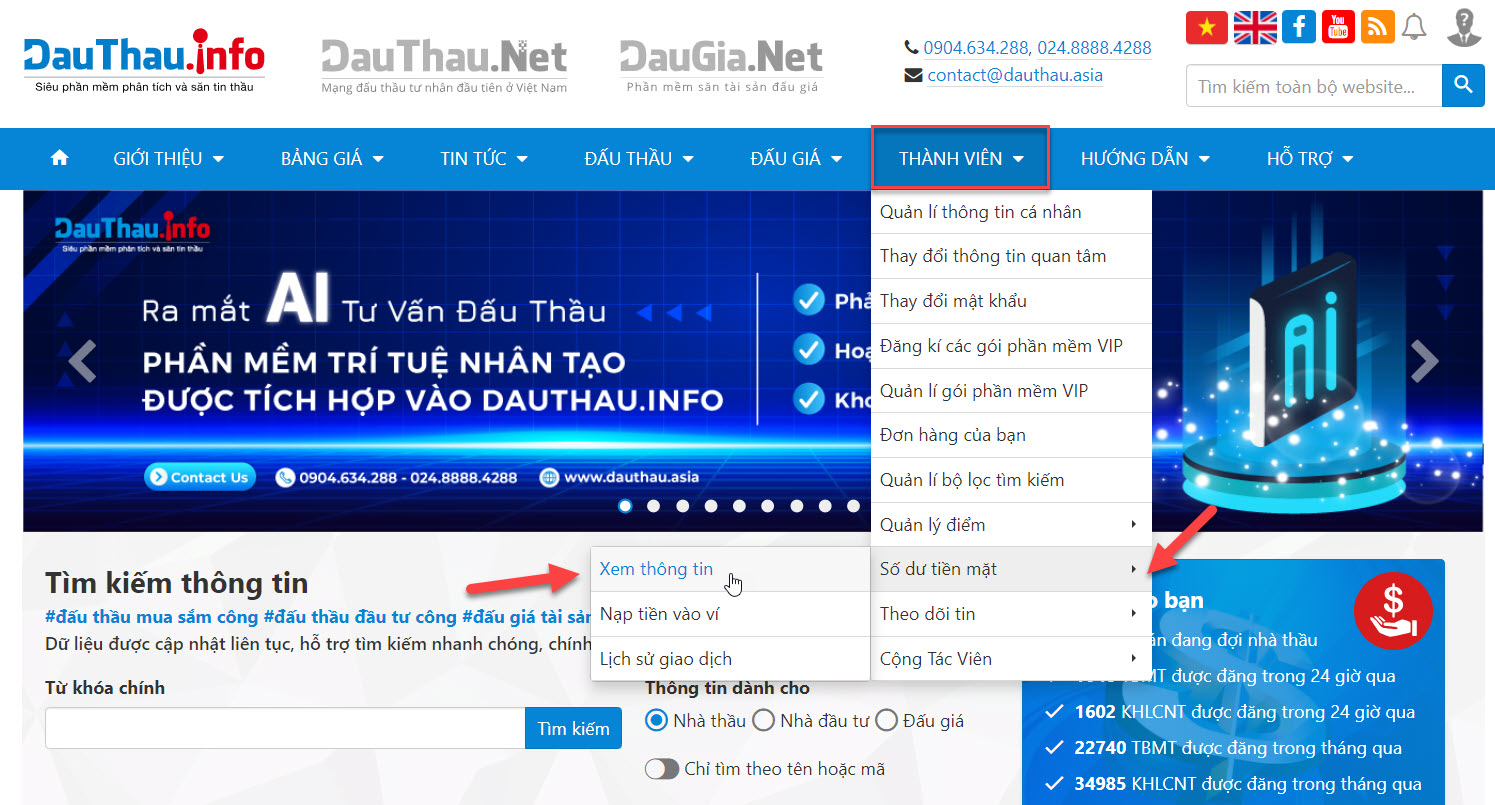Image resolution: width=1495 pixels, height=805 pixels.
Task: Switch language with the UK flag icon
Action: (x=1255, y=27)
